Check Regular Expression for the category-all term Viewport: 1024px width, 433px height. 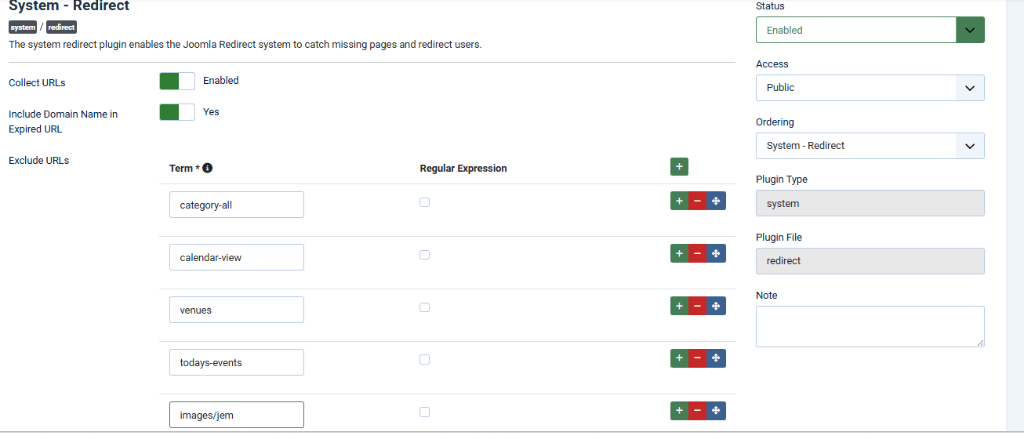[424, 202]
